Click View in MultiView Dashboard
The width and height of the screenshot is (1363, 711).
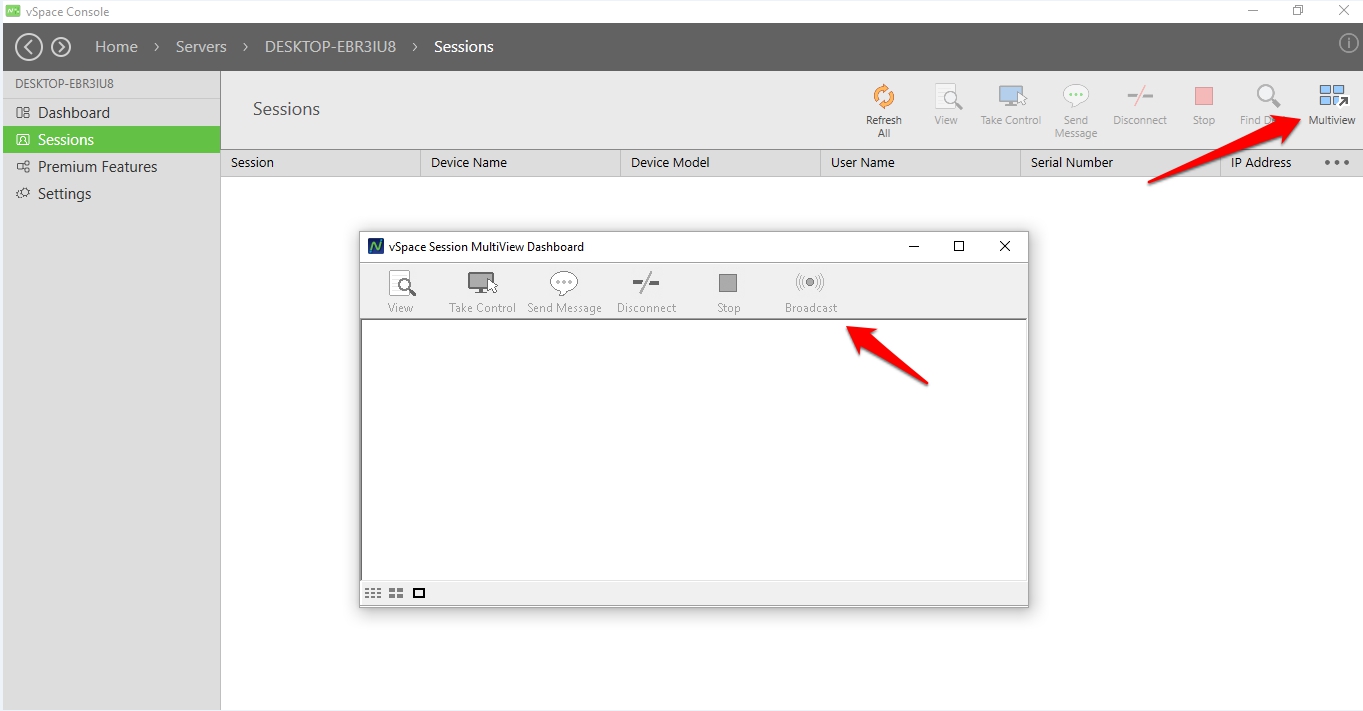(401, 292)
